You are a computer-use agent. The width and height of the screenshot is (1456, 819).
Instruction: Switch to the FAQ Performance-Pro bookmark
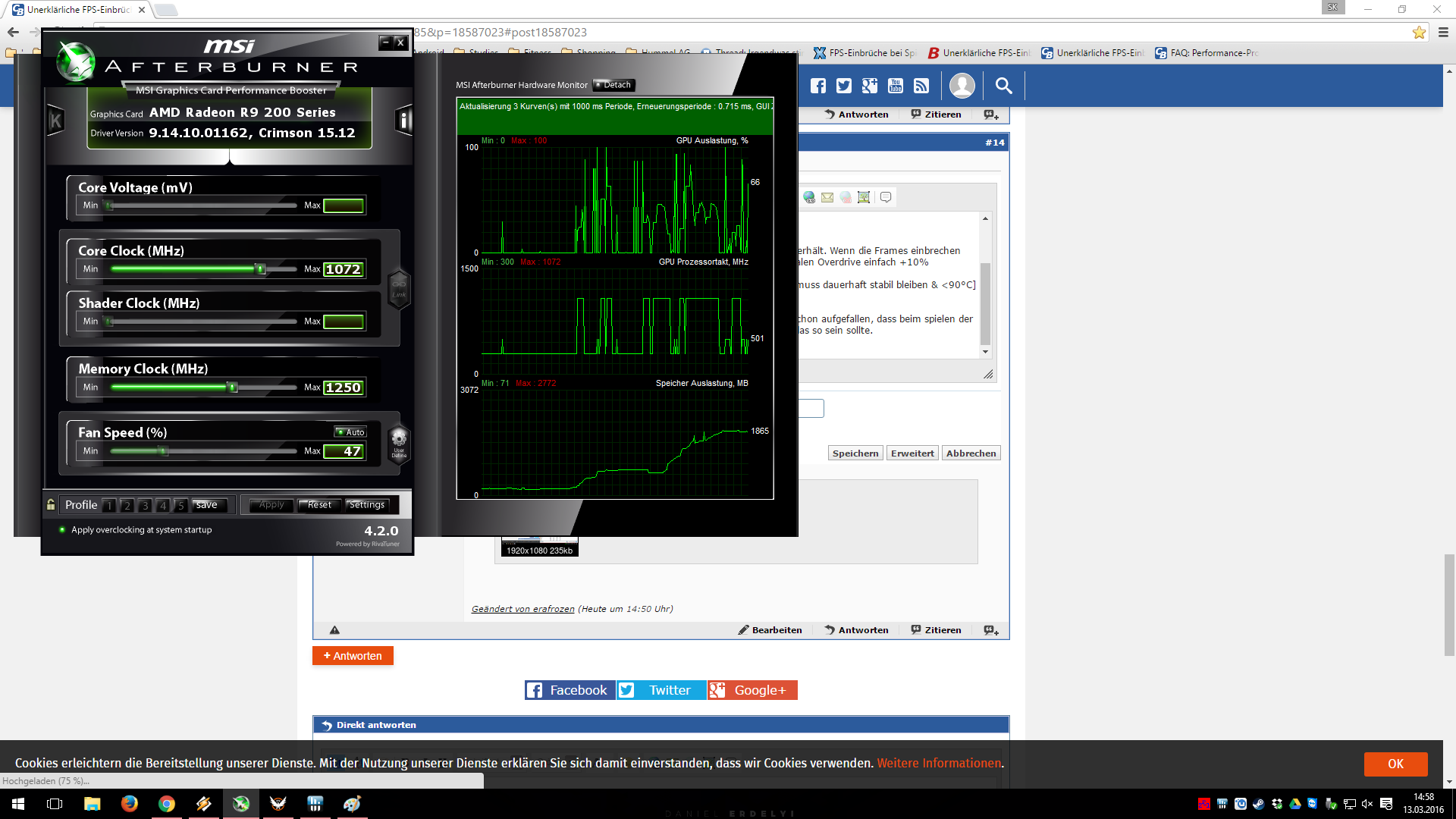point(1207,53)
